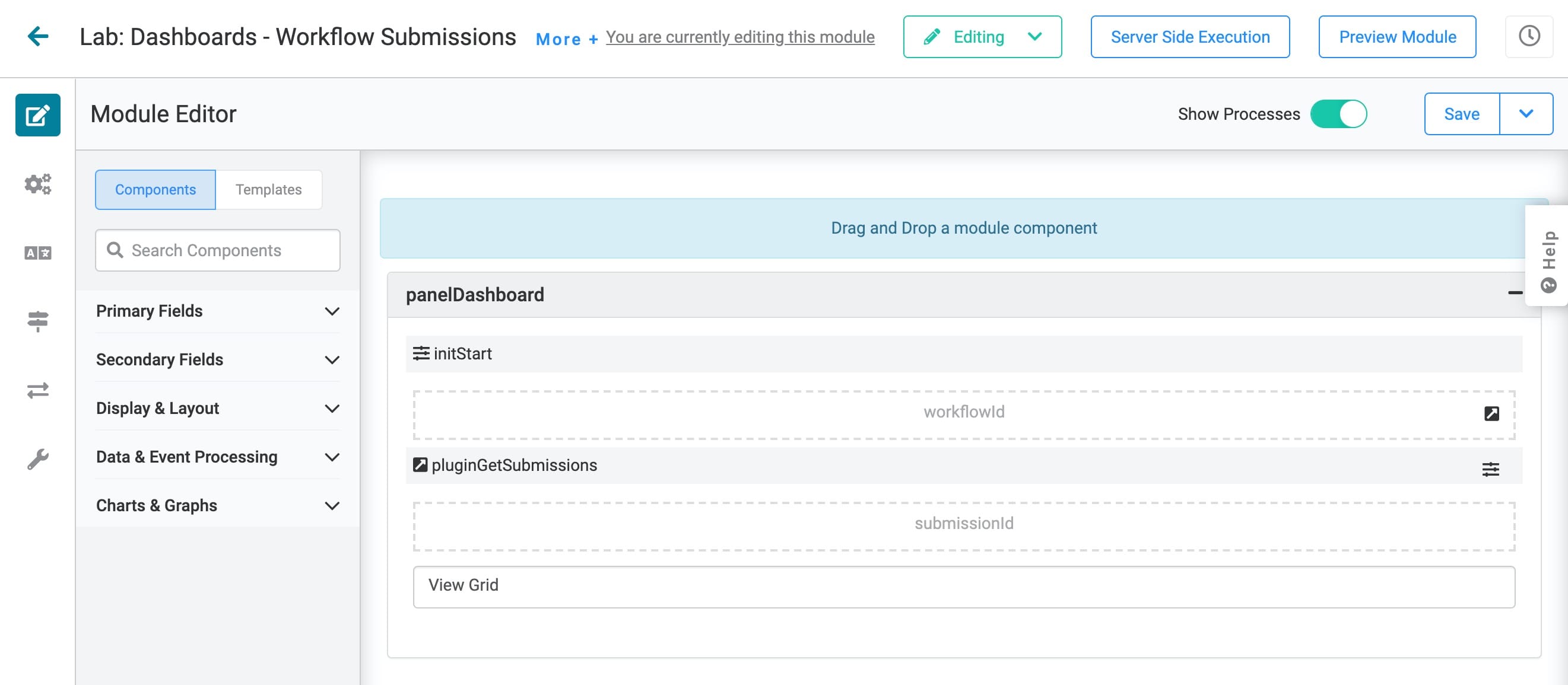Click the Module Editor heading
The image size is (1568, 685).
point(163,114)
